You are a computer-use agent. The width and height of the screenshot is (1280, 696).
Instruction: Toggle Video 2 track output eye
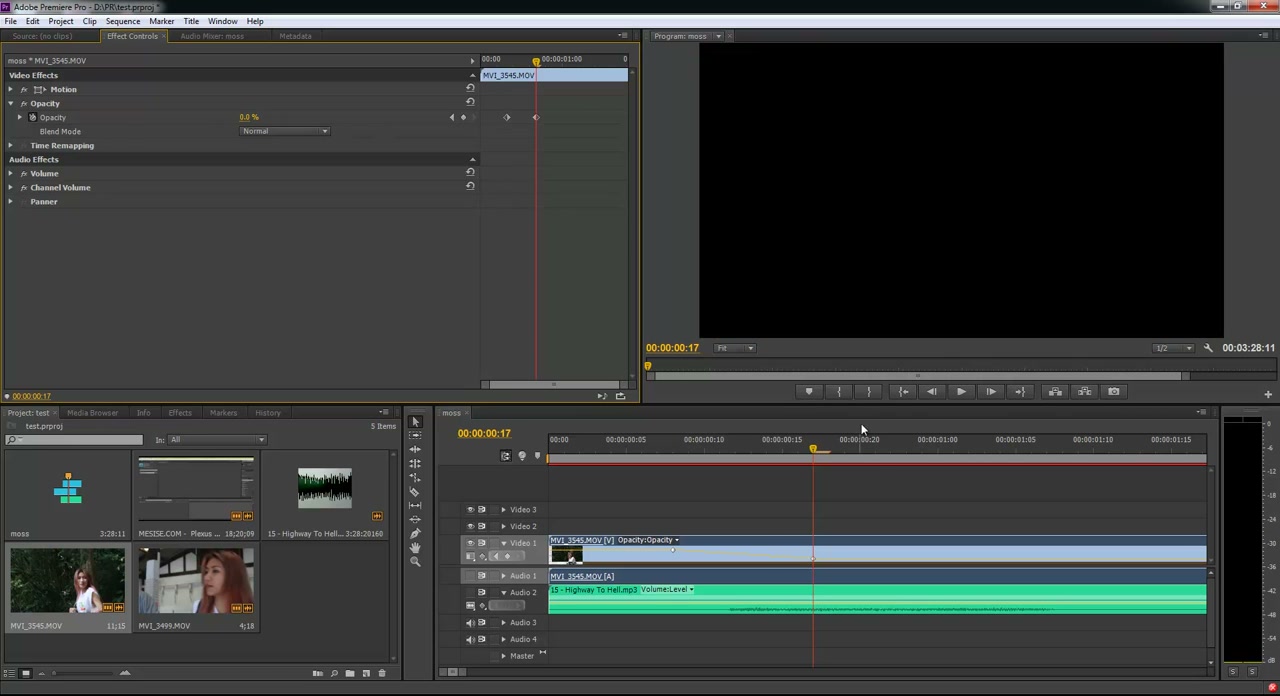point(470,526)
